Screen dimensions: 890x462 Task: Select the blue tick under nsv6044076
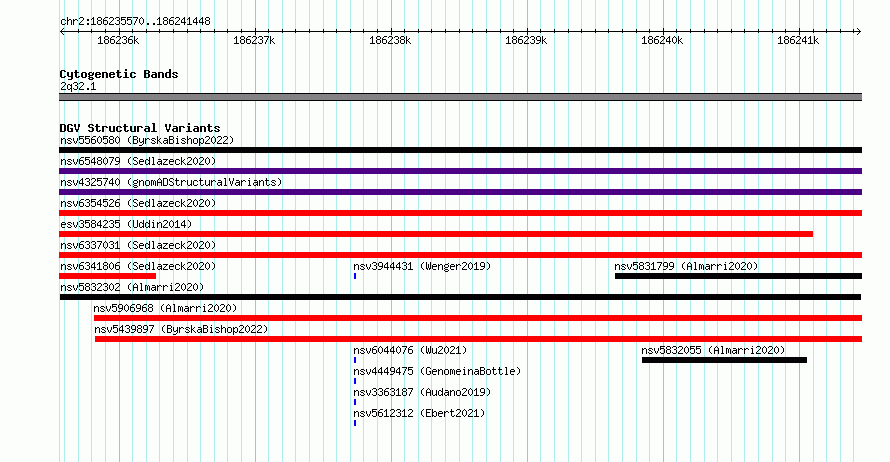[x=355, y=360]
